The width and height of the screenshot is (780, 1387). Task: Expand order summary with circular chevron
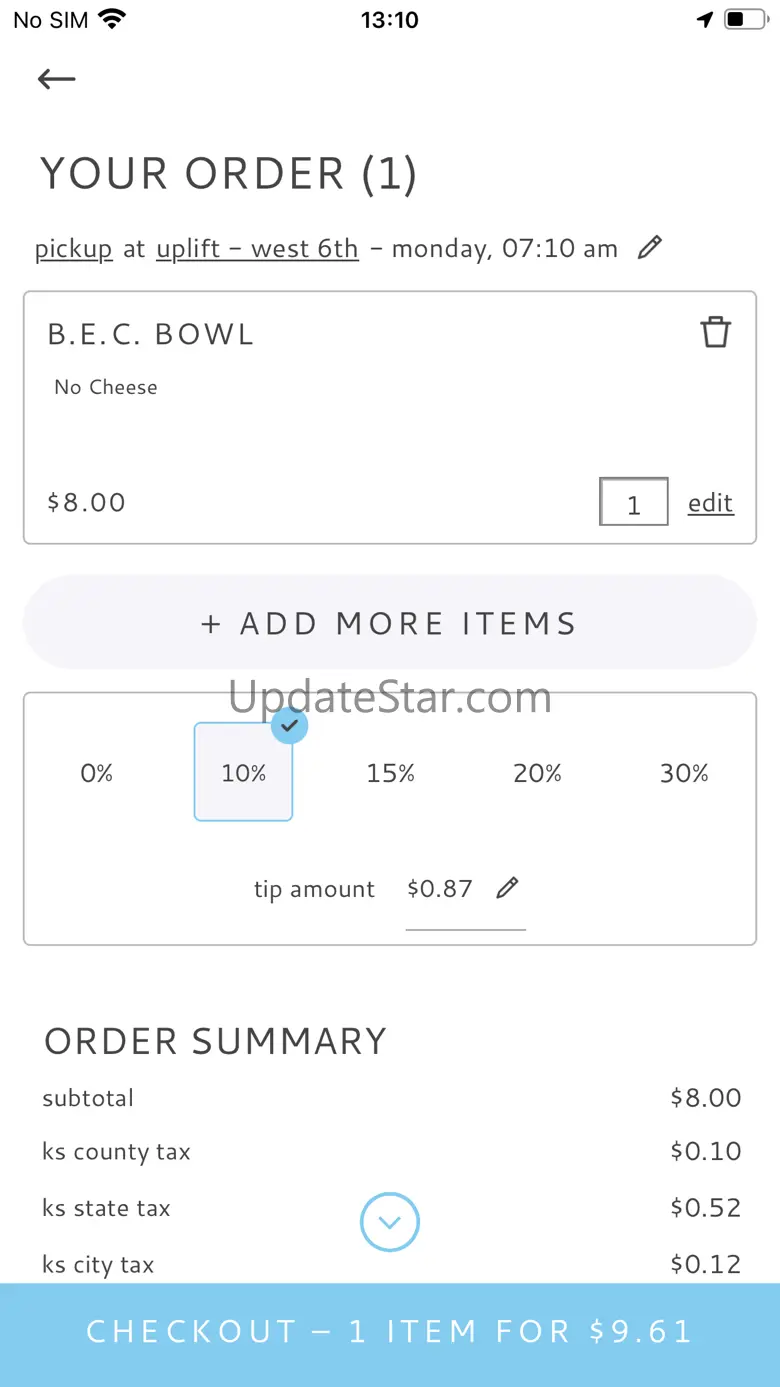[x=390, y=1222]
